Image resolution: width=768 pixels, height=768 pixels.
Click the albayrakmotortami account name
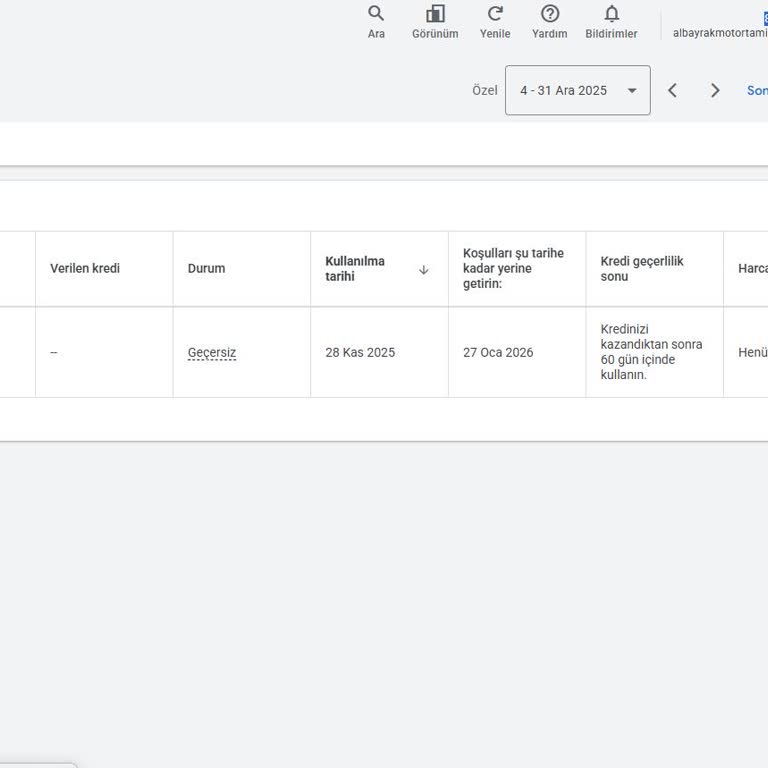[720, 33]
